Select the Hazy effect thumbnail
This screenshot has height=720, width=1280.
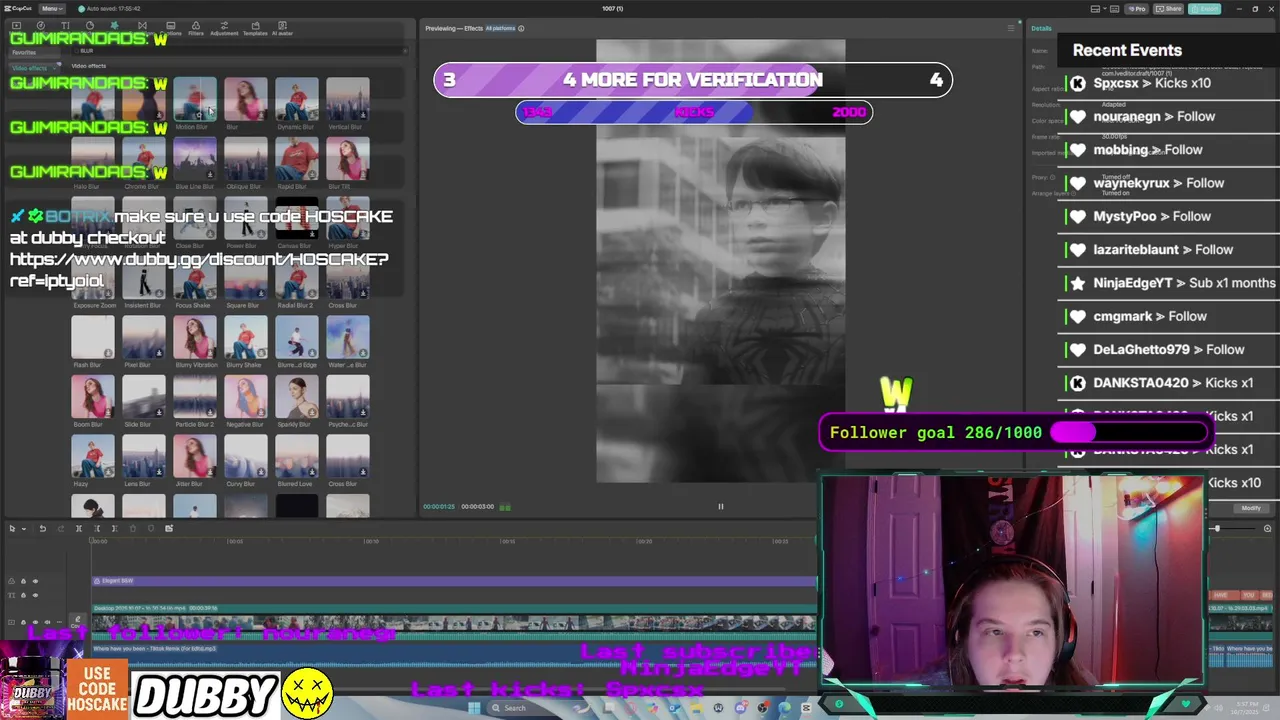(x=92, y=456)
